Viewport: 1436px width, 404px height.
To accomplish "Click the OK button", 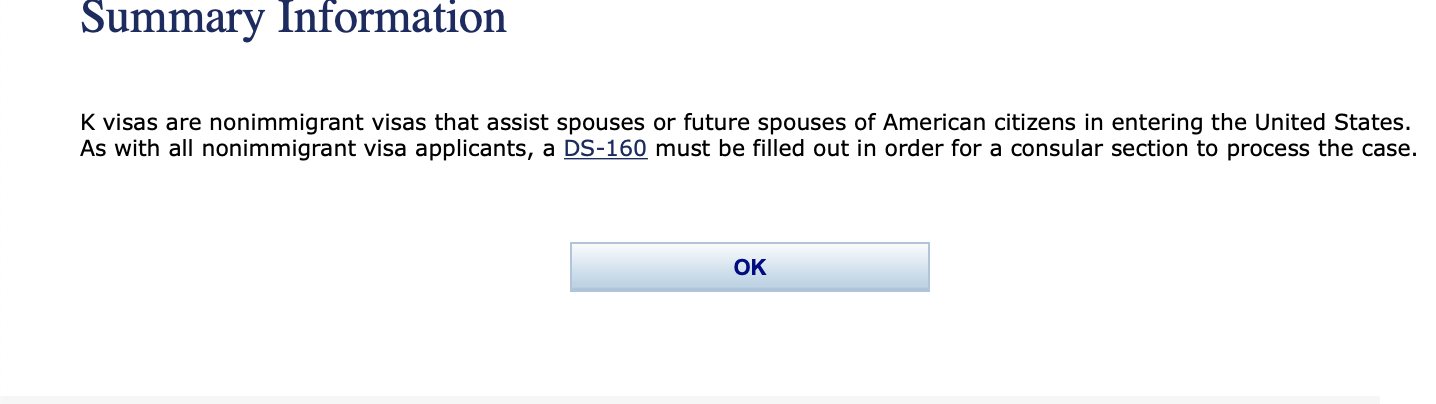I will click(749, 267).
